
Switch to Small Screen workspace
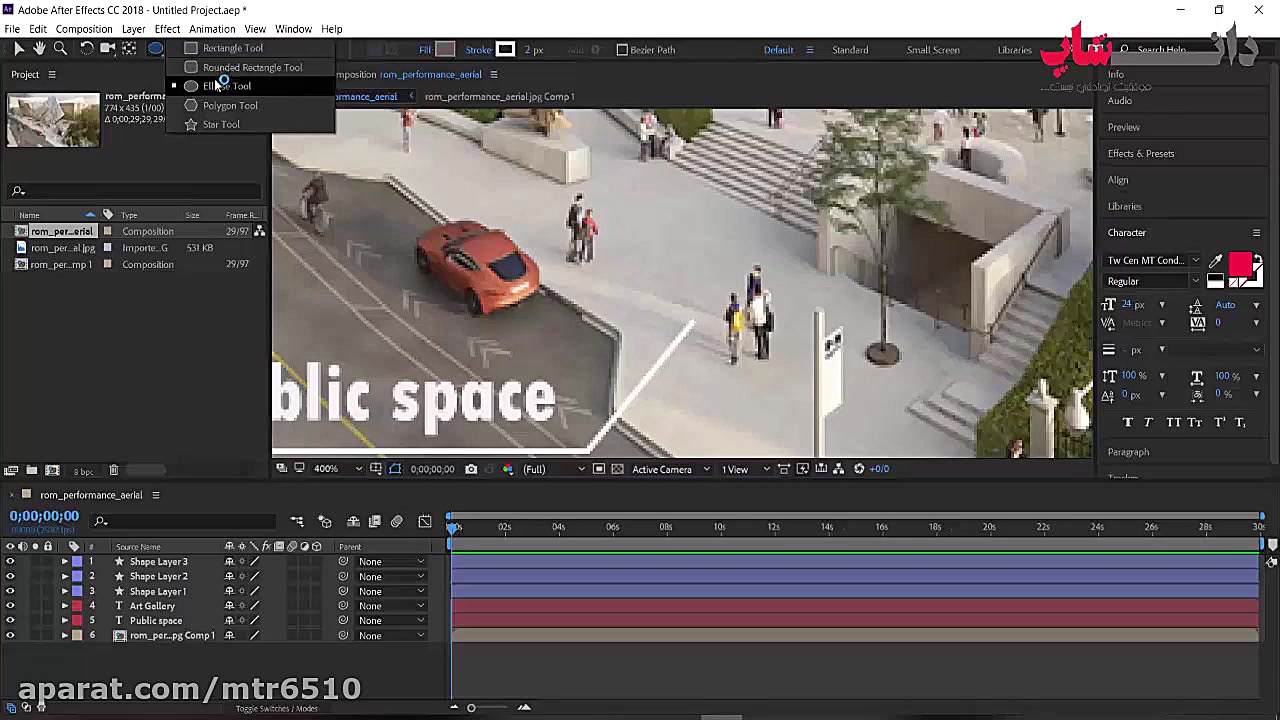tap(932, 50)
